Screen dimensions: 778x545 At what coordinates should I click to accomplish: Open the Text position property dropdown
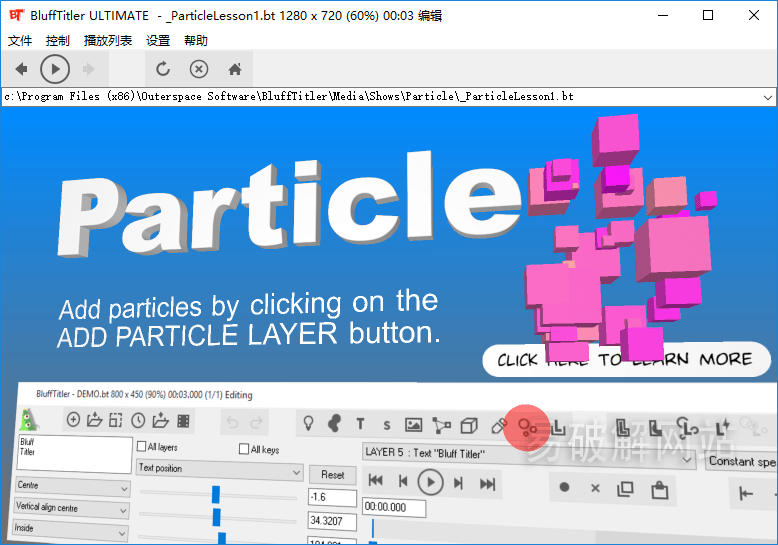219,470
